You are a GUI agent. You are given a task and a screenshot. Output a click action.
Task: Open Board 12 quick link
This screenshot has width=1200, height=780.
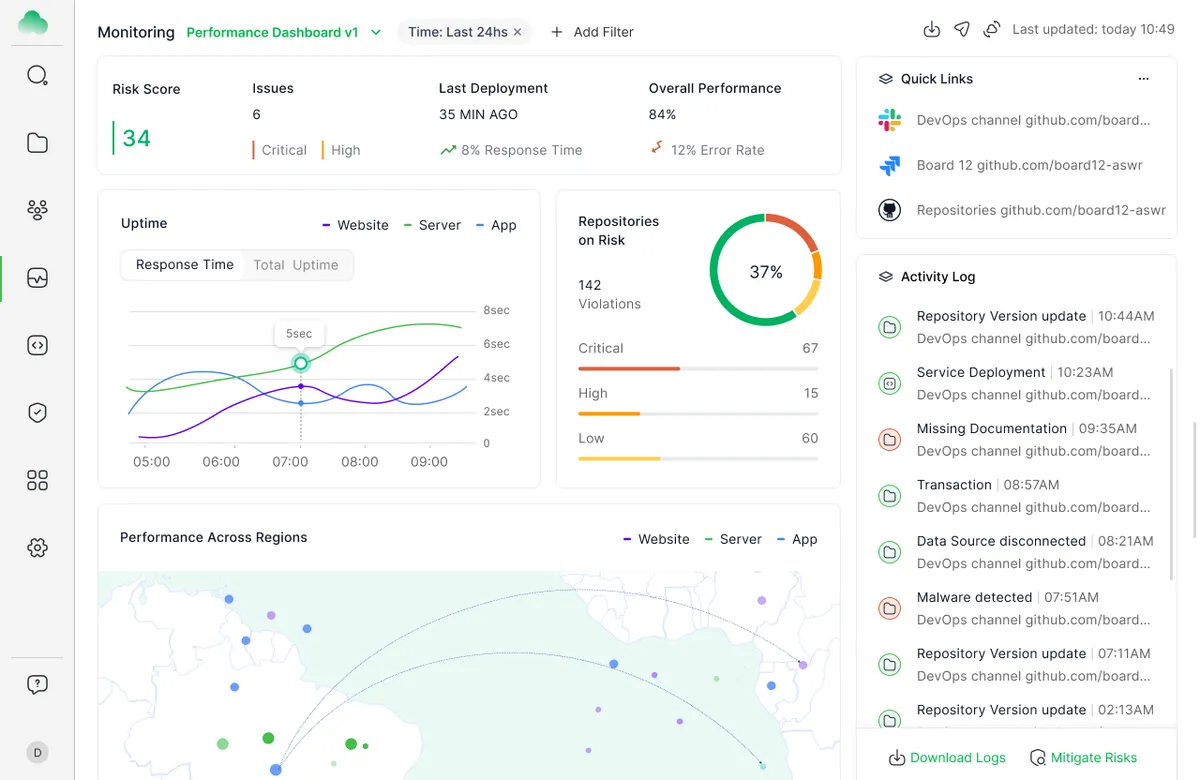pos(1029,165)
